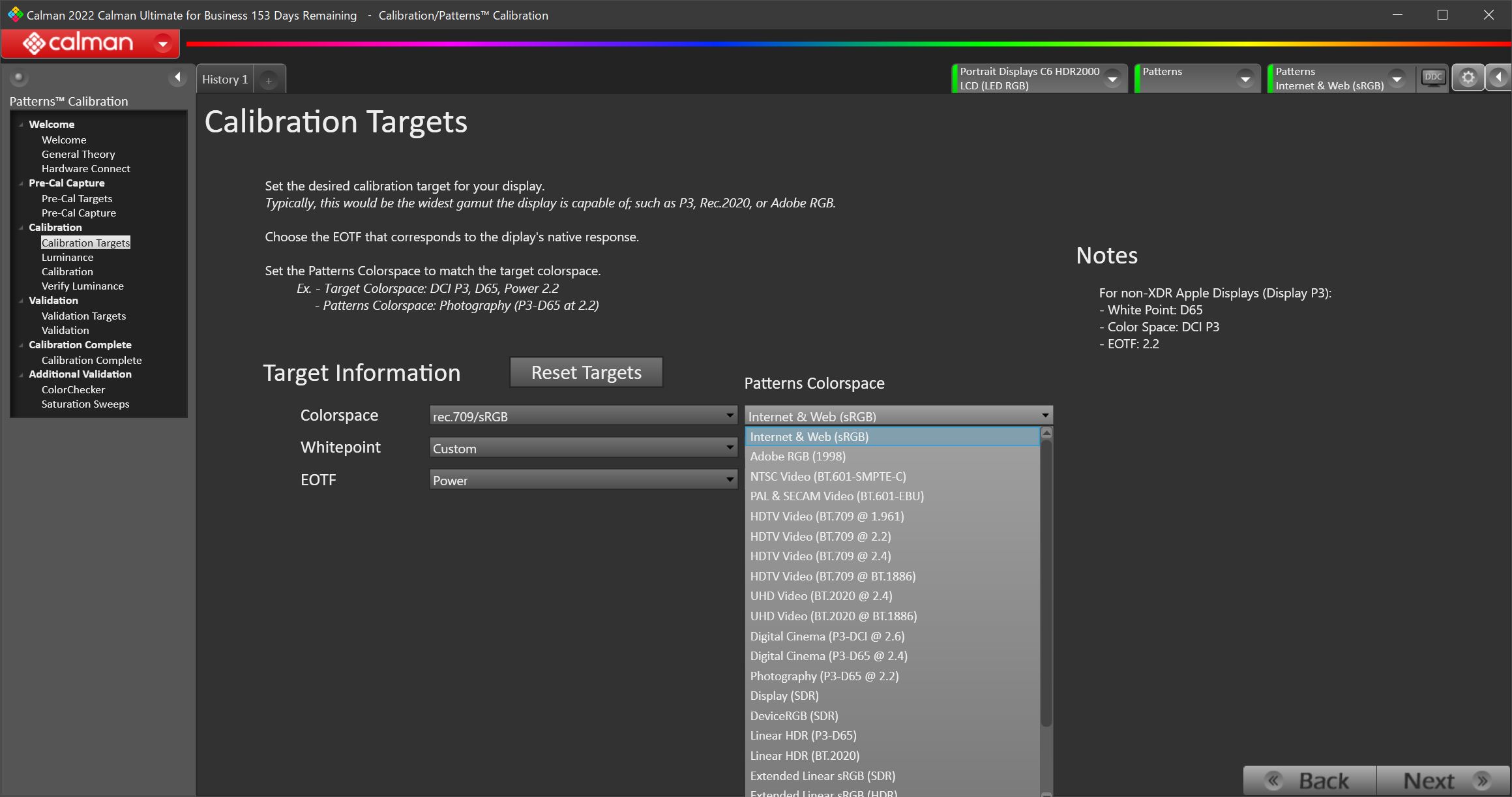Maximize the Calman window
This screenshot has width=1512, height=797.
pos(1442,14)
